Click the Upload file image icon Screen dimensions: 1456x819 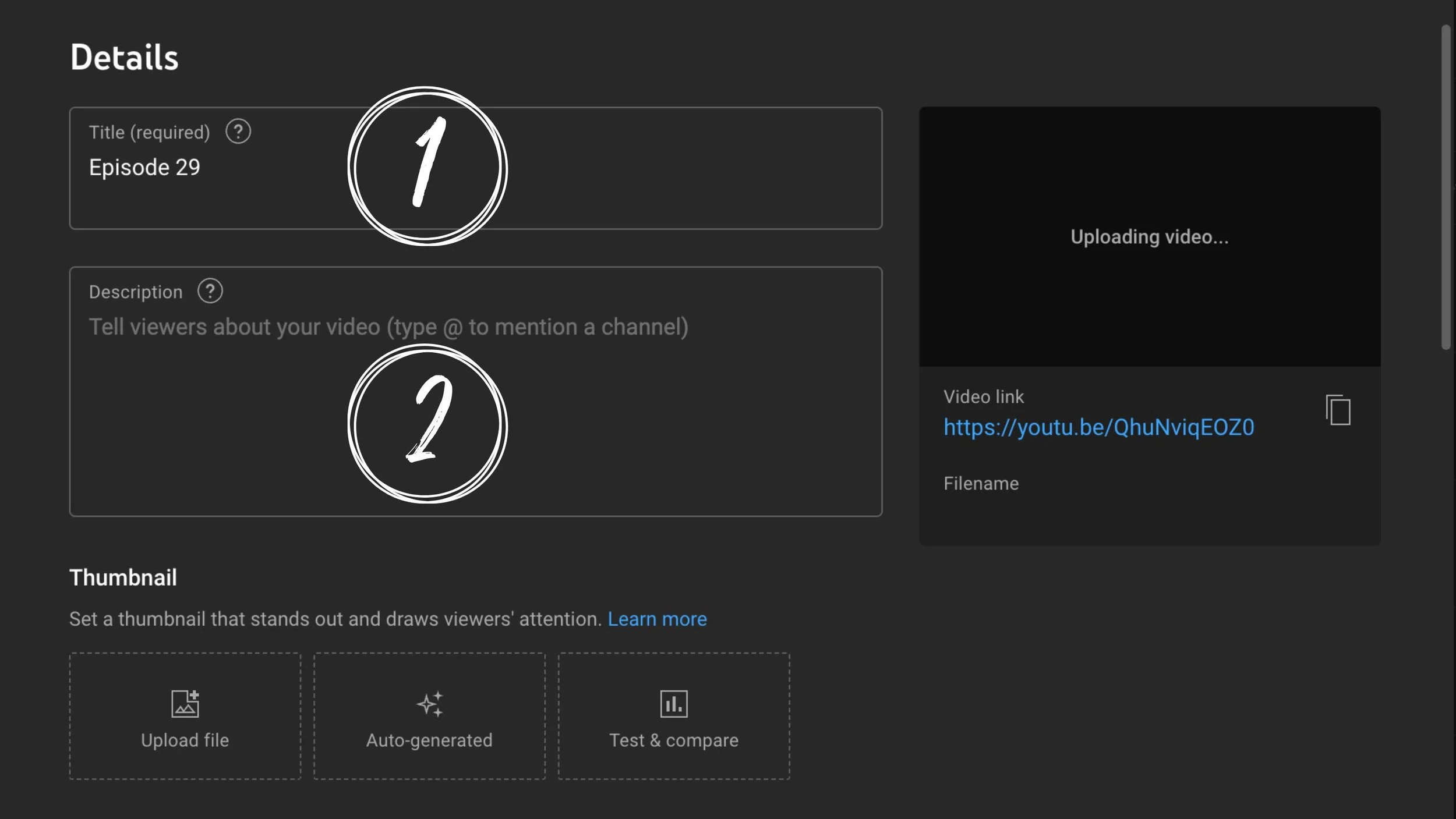[x=185, y=704]
